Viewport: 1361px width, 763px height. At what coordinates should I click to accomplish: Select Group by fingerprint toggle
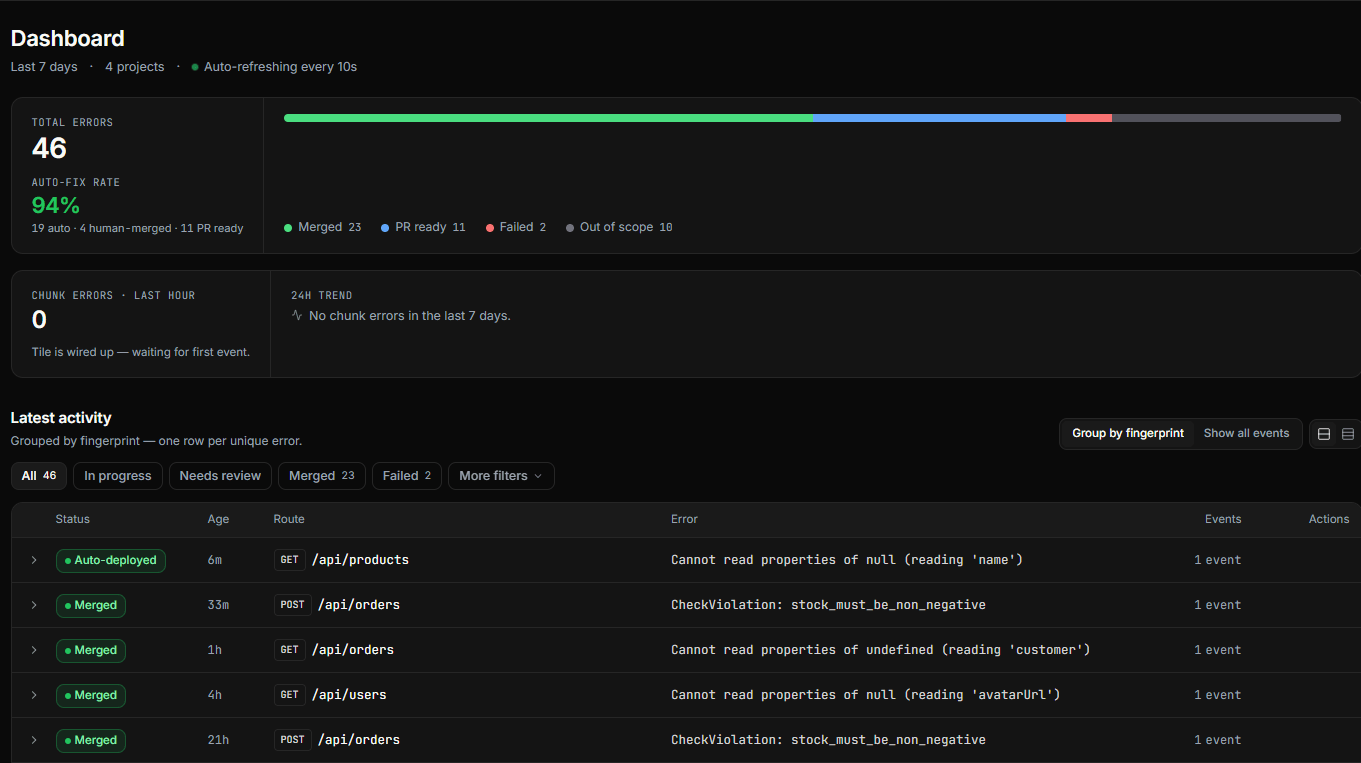click(x=1128, y=433)
